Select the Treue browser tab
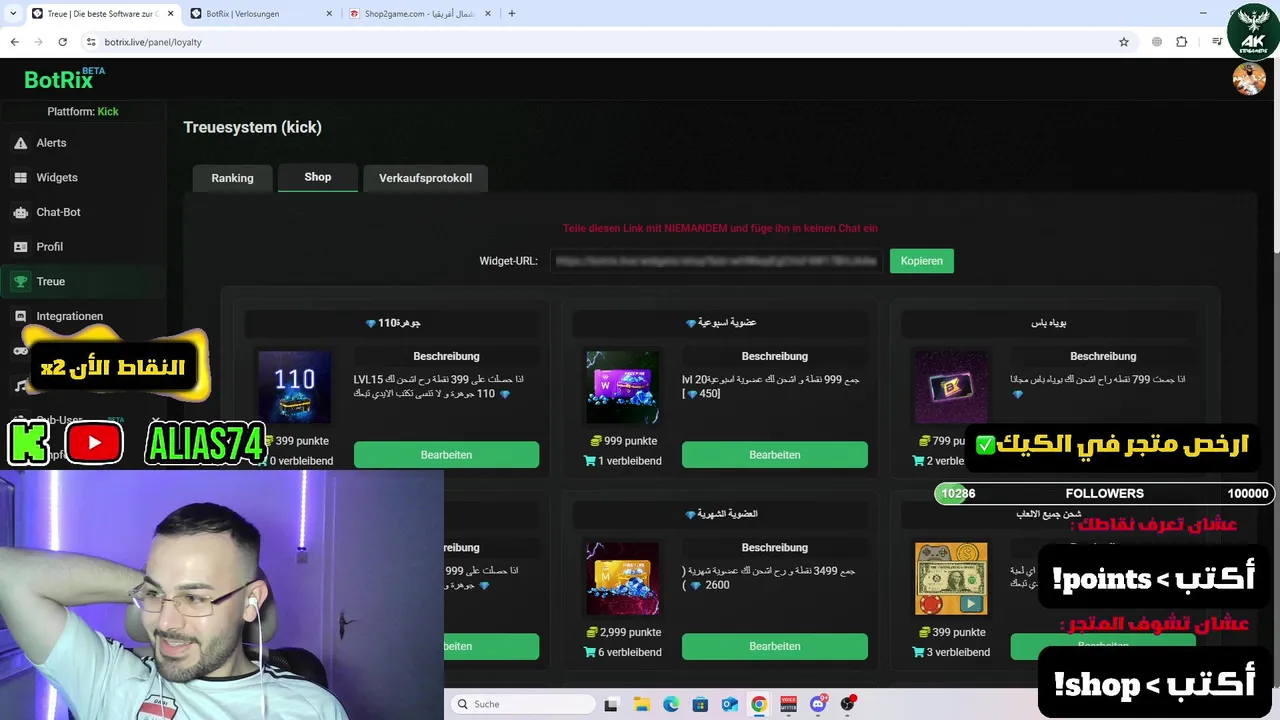The width and height of the screenshot is (1280, 720). click(x=100, y=14)
